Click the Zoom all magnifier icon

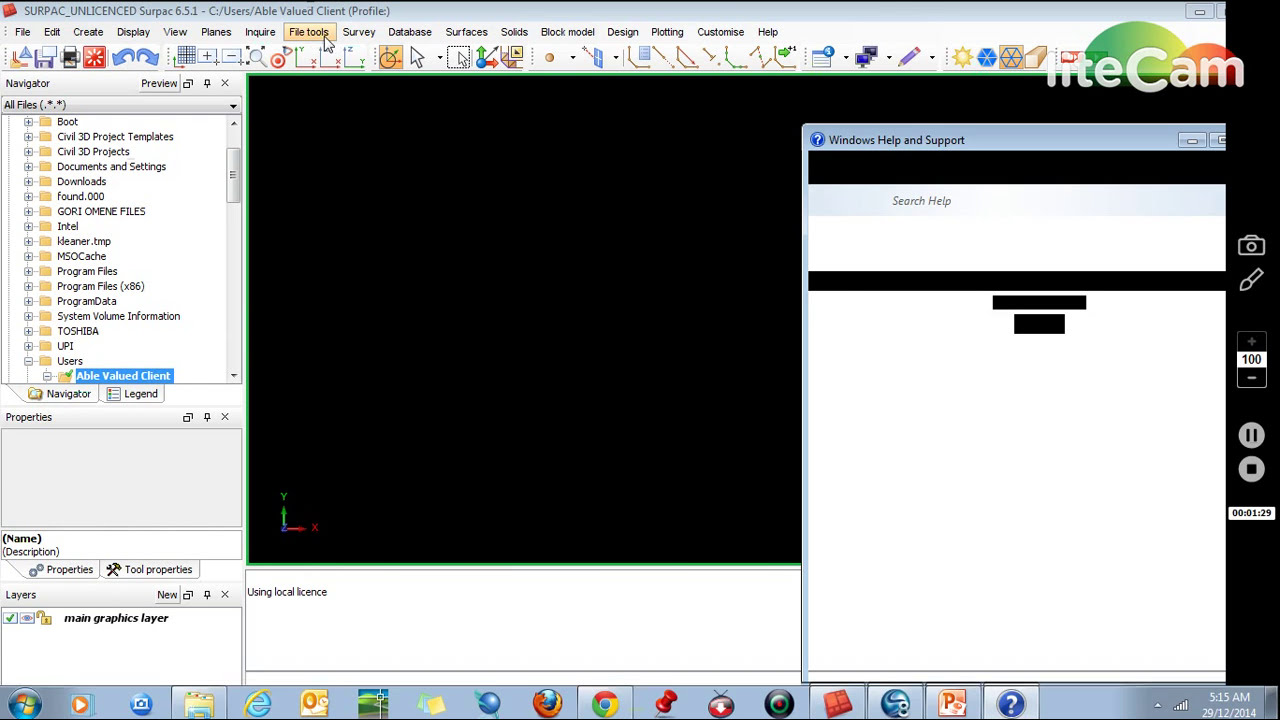256,57
